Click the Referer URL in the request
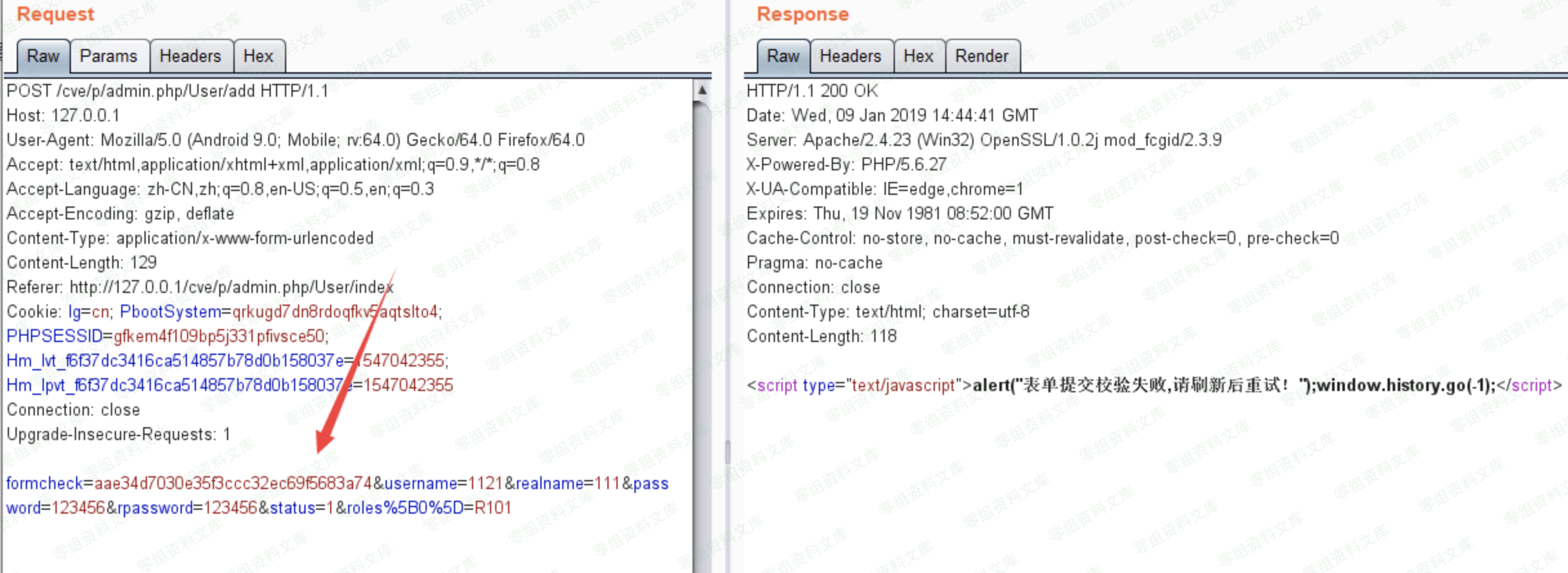 231,287
